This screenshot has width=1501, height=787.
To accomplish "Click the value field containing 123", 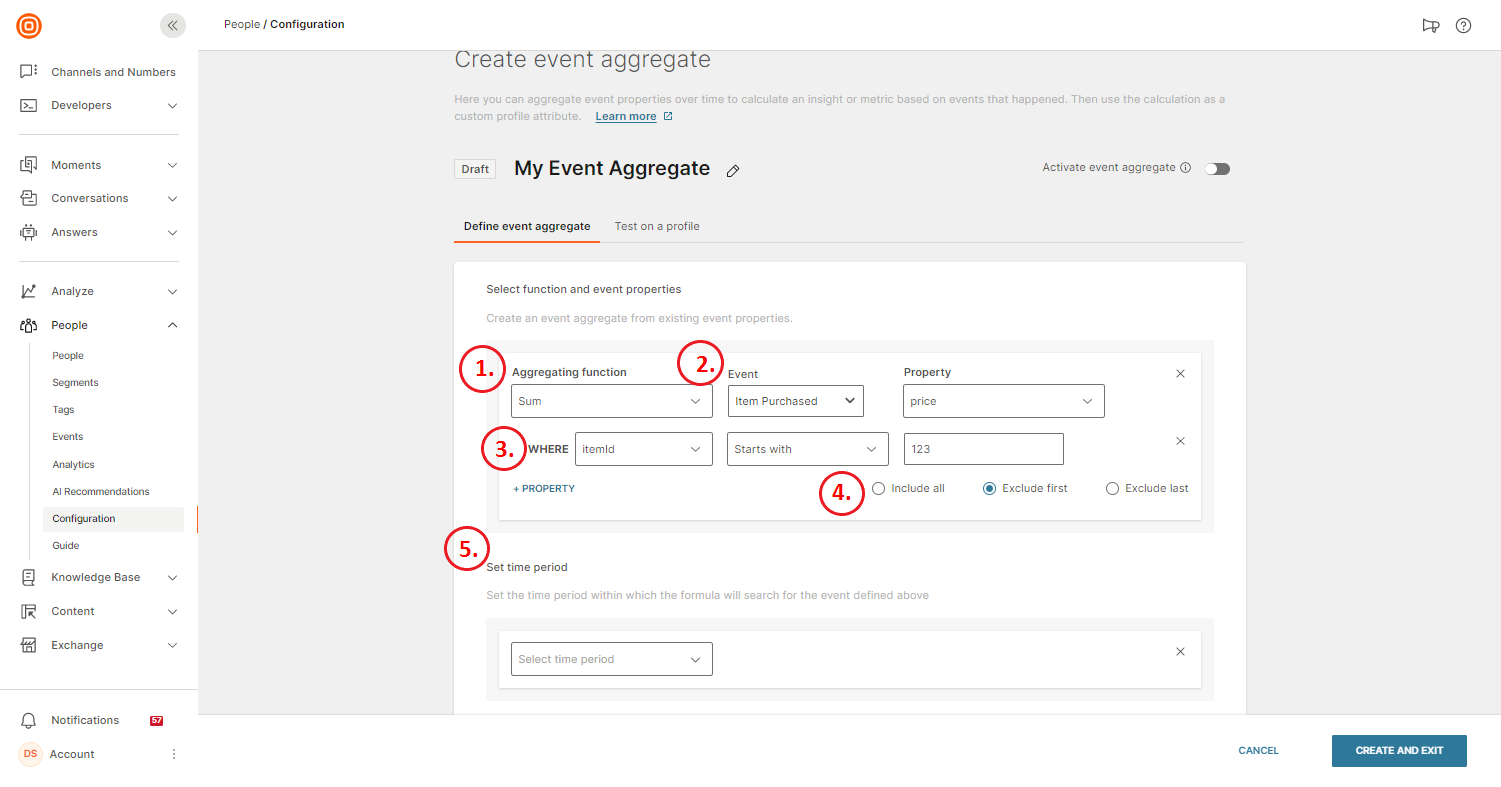I will point(982,449).
